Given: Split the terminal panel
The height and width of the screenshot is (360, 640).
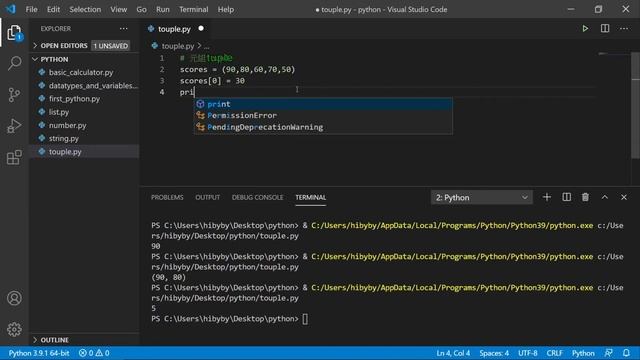Looking at the screenshot, I should 567,198.
